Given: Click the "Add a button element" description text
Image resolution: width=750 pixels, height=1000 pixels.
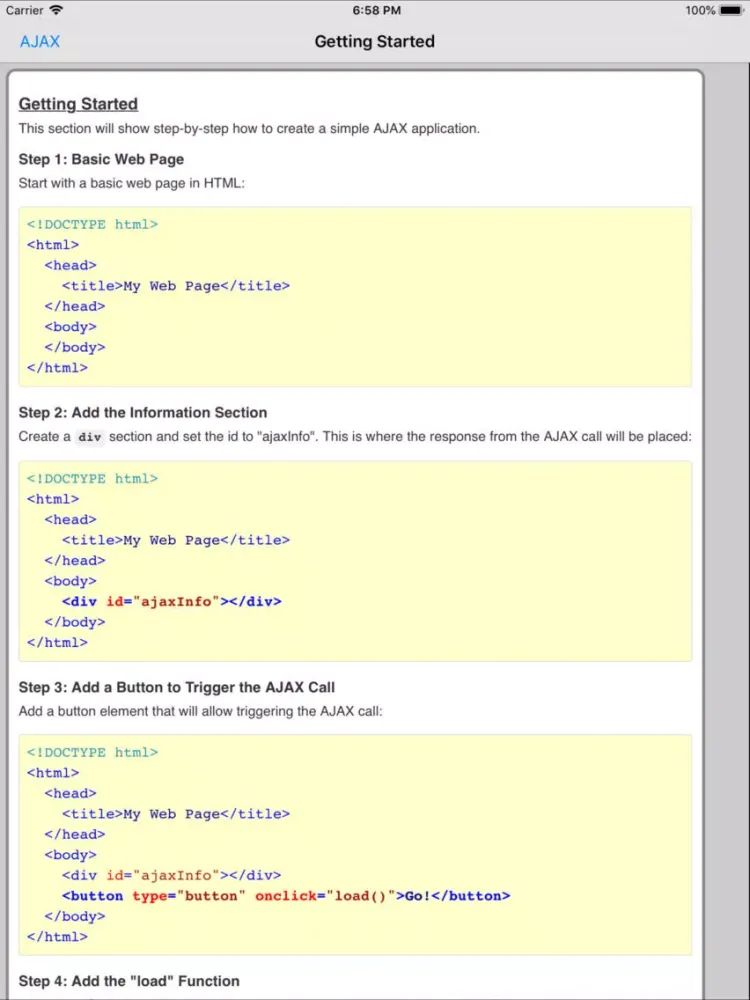Looking at the screenshot, I should tap(200, 711).
